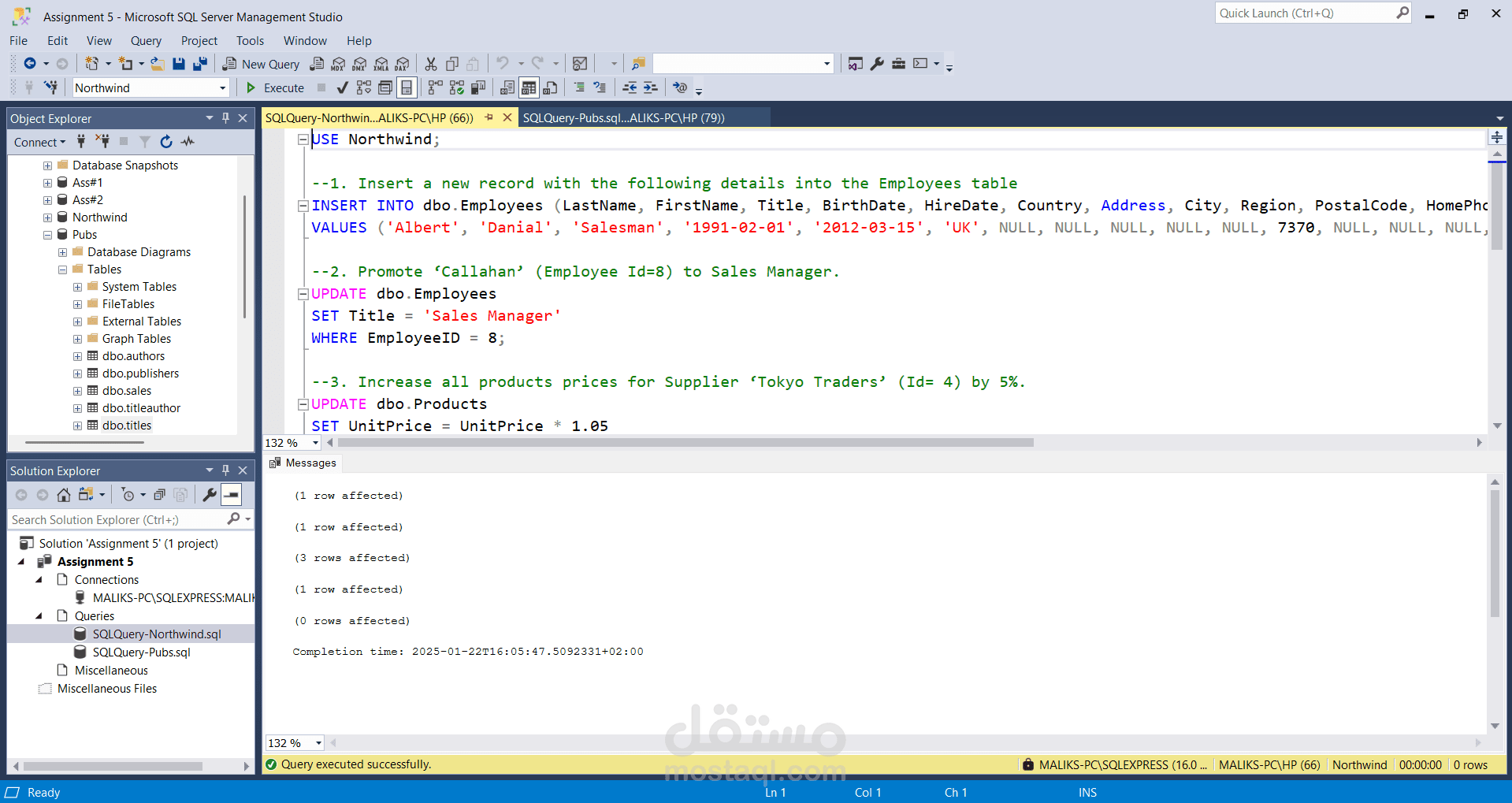Open the editor zoom 132 % dropdown

pos(315,443)
